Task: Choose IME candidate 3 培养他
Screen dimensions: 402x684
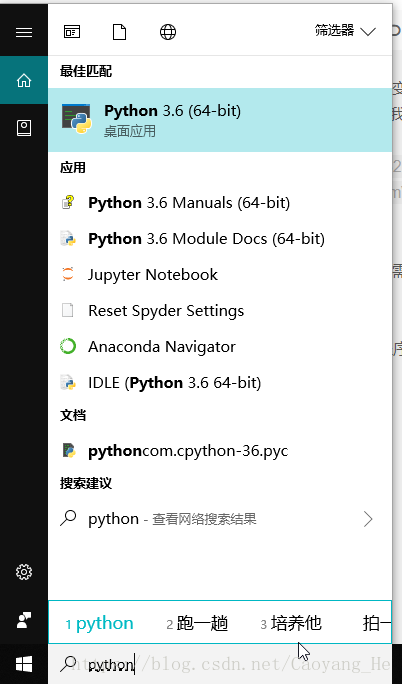Action: coord(291,623)
